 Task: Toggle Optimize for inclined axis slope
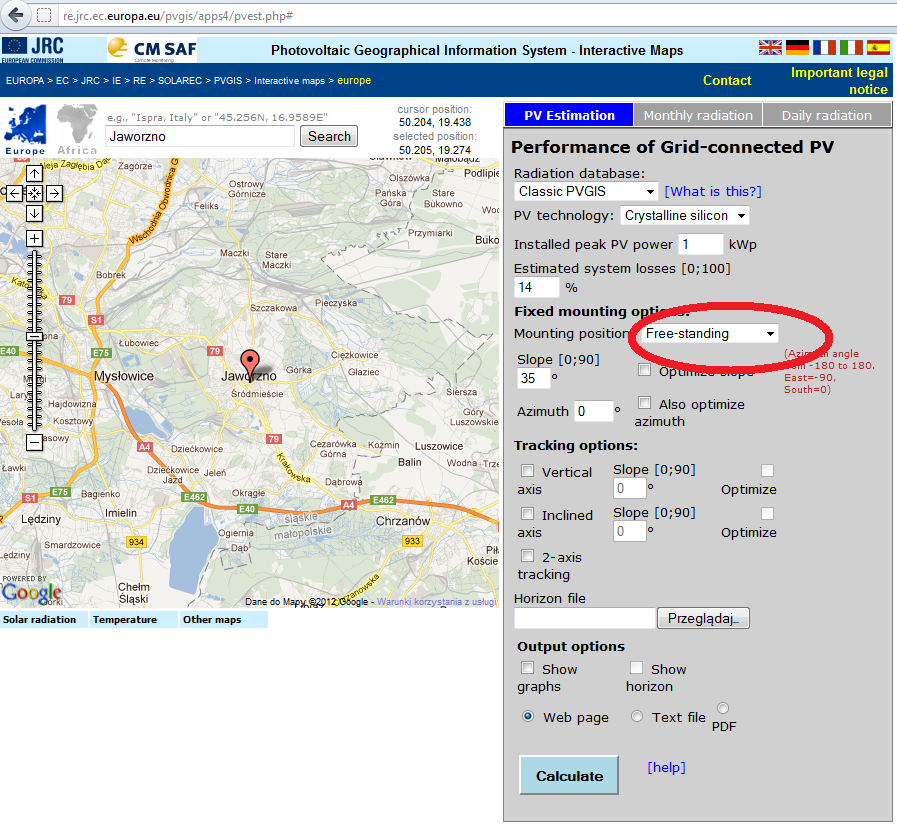[x=768, y=513]
